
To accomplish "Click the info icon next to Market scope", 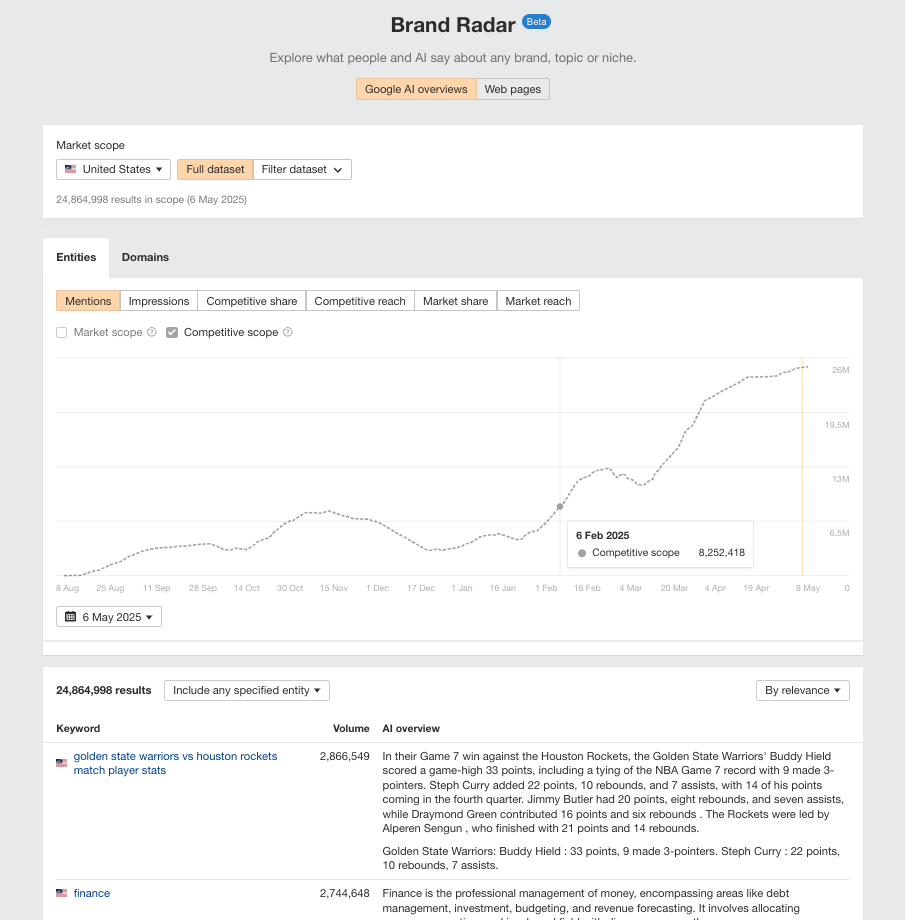I will click(151, 332).
